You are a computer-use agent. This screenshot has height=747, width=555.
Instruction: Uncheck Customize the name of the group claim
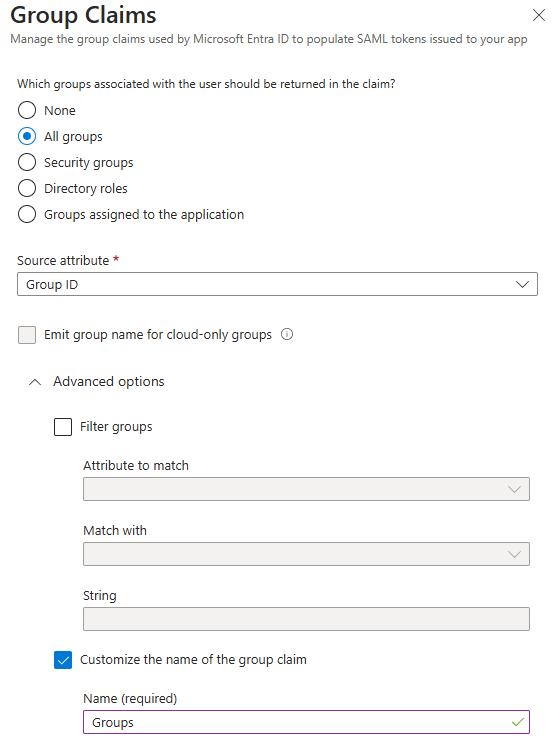coord(63,660)
